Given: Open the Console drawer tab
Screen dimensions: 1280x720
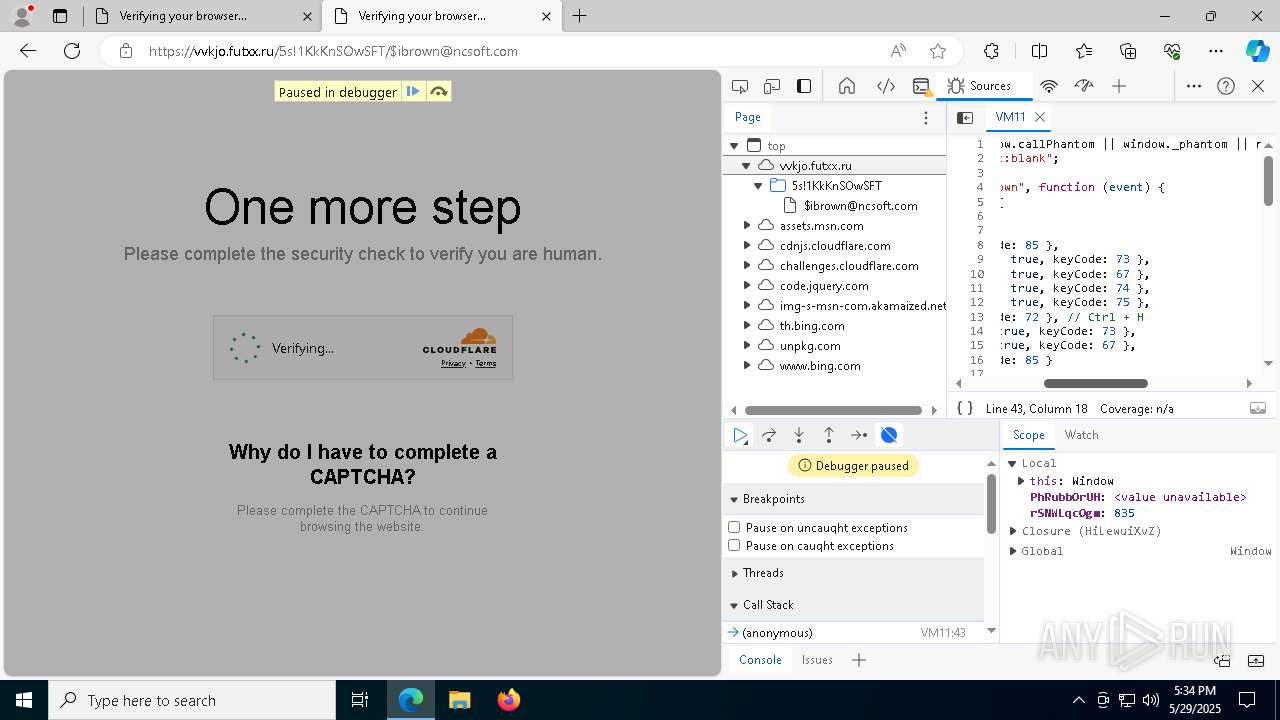Looking at the screenshot, I should click(x=760, y=660).
